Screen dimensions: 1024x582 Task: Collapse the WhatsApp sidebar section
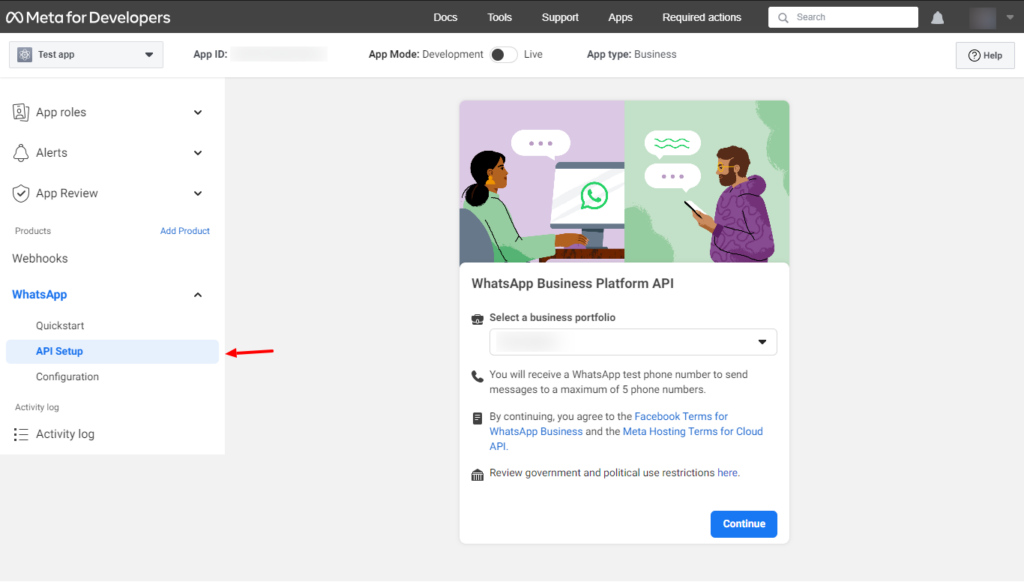pyautogui.click(x=197, y=295)
